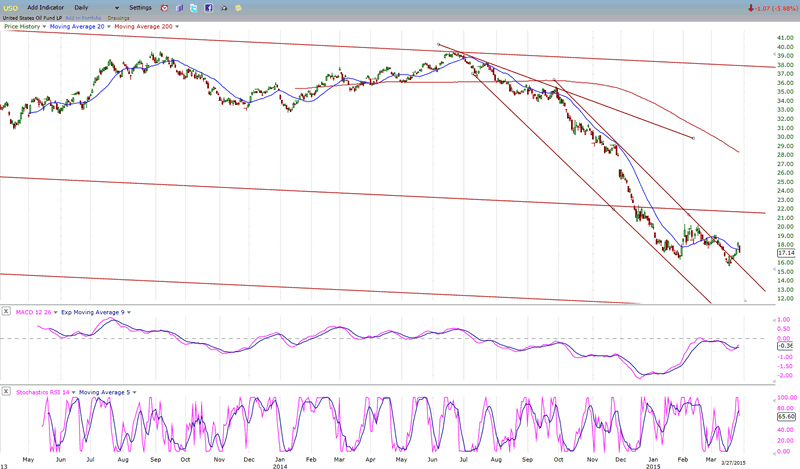The width and height of the screenshot is (800, 469).
Task: Open the Settings menu
Action: click(x=140, y=7)
